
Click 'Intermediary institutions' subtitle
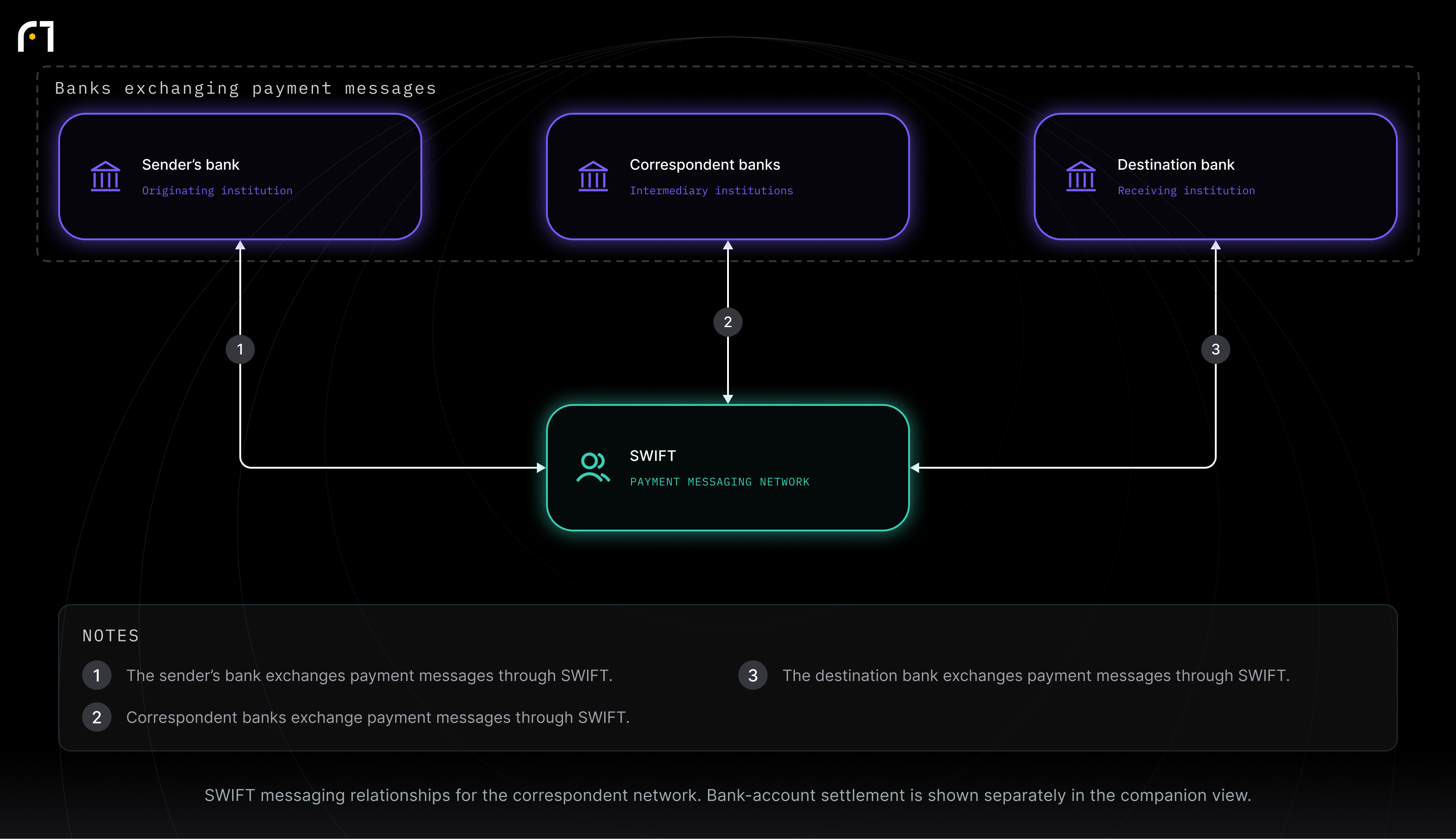tap(711, 191)
